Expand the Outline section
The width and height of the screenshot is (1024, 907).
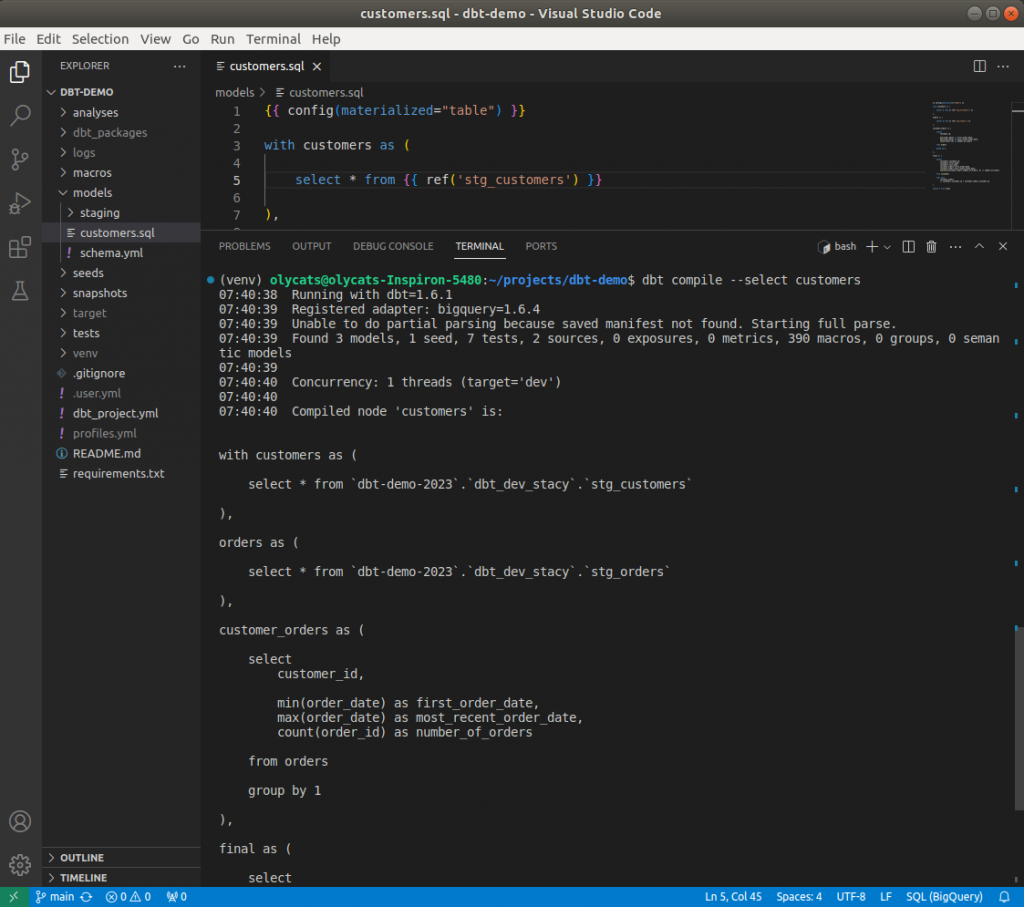pyautogui.click(x=121, y=857)
